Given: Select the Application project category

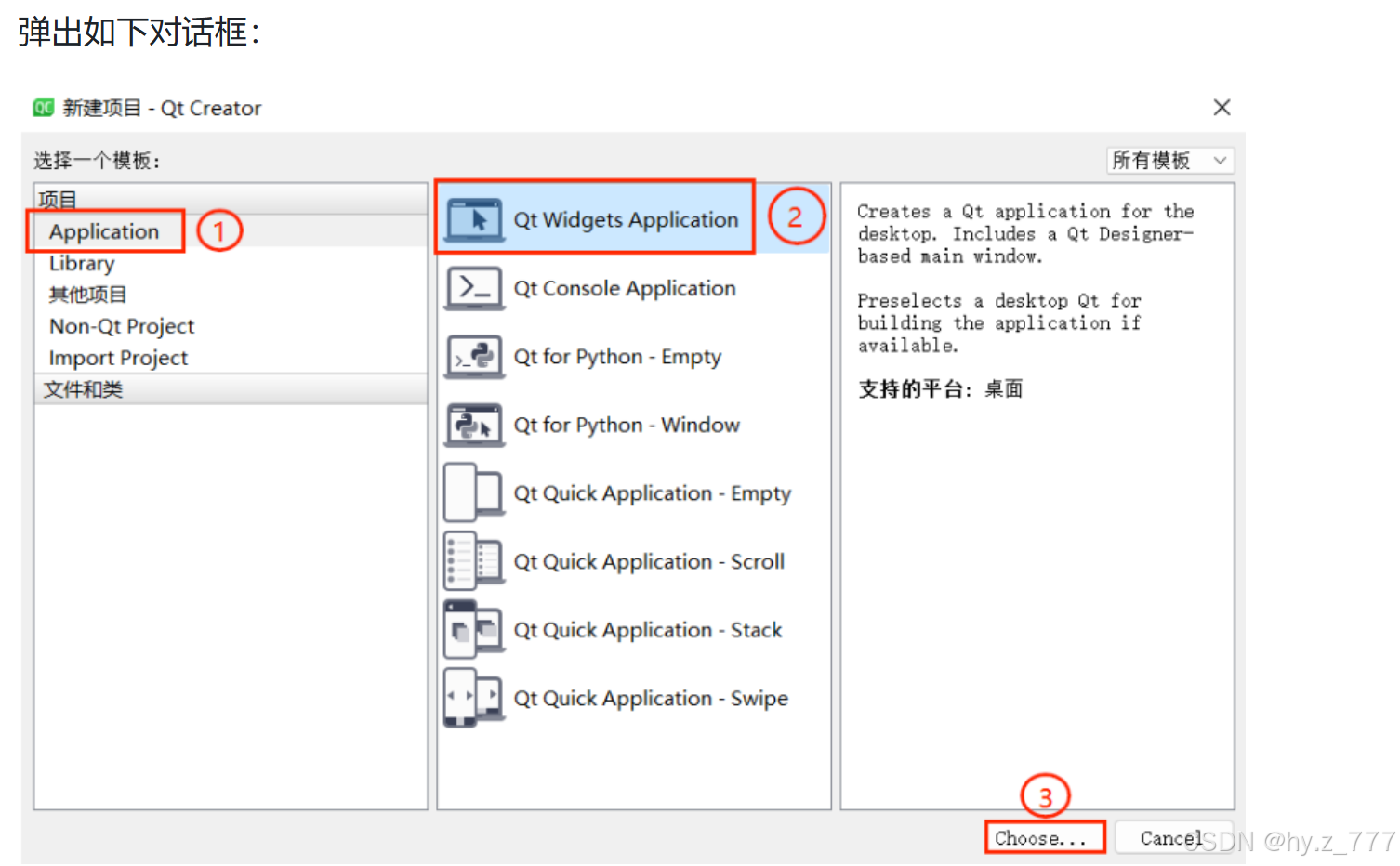Looking at the screenshot, I should coord(104,231).
